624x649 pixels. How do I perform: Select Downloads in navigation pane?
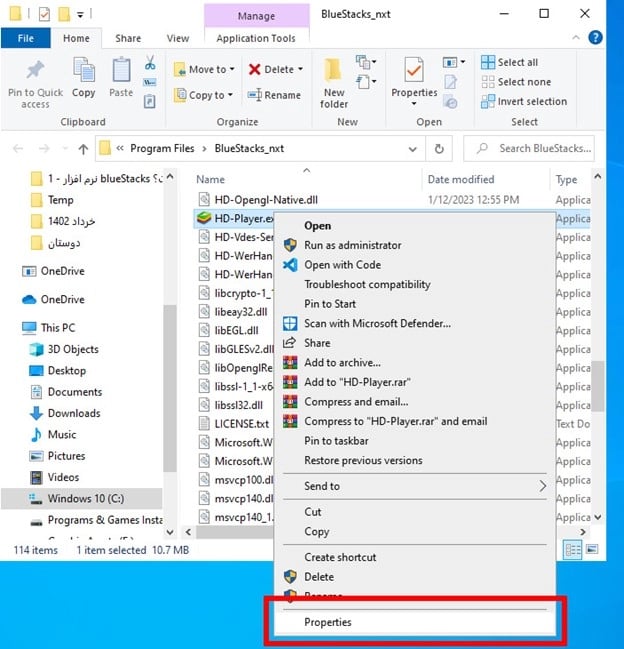[65, 413]
